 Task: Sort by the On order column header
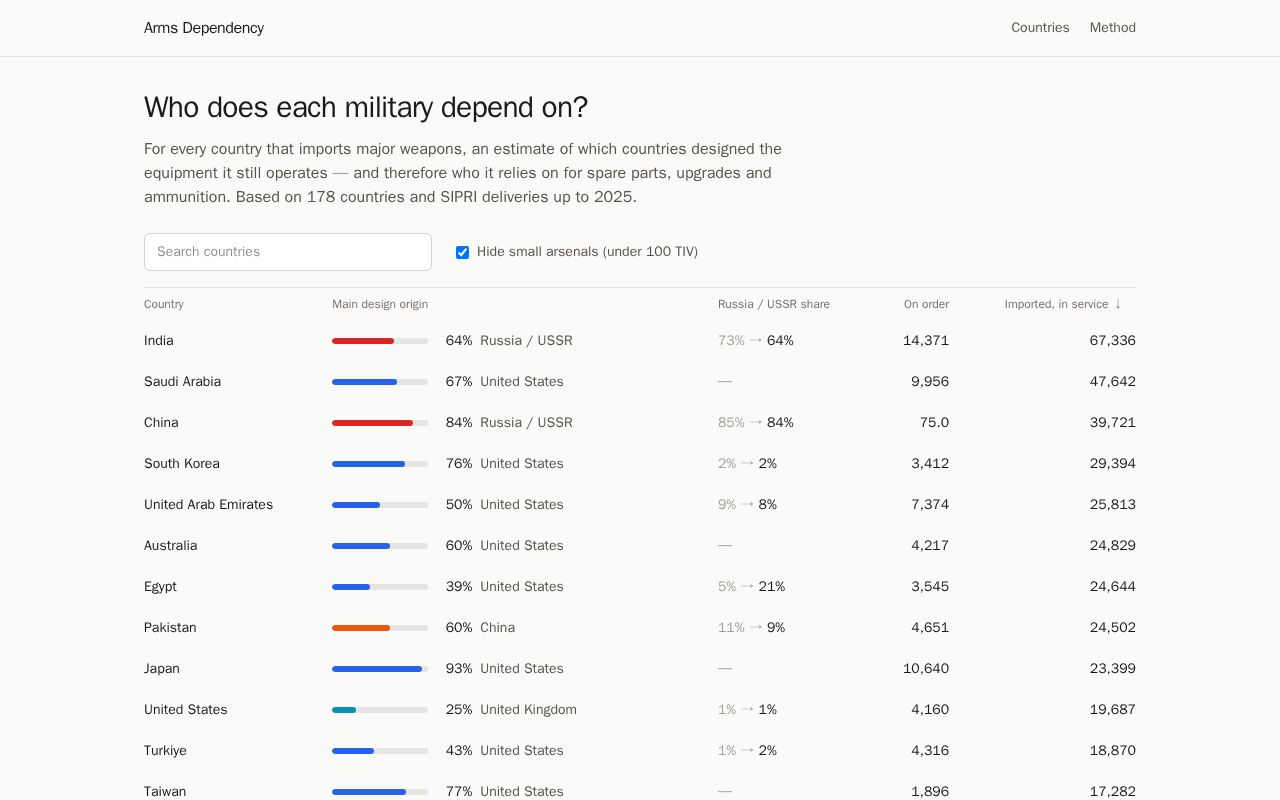coord(926,304)
